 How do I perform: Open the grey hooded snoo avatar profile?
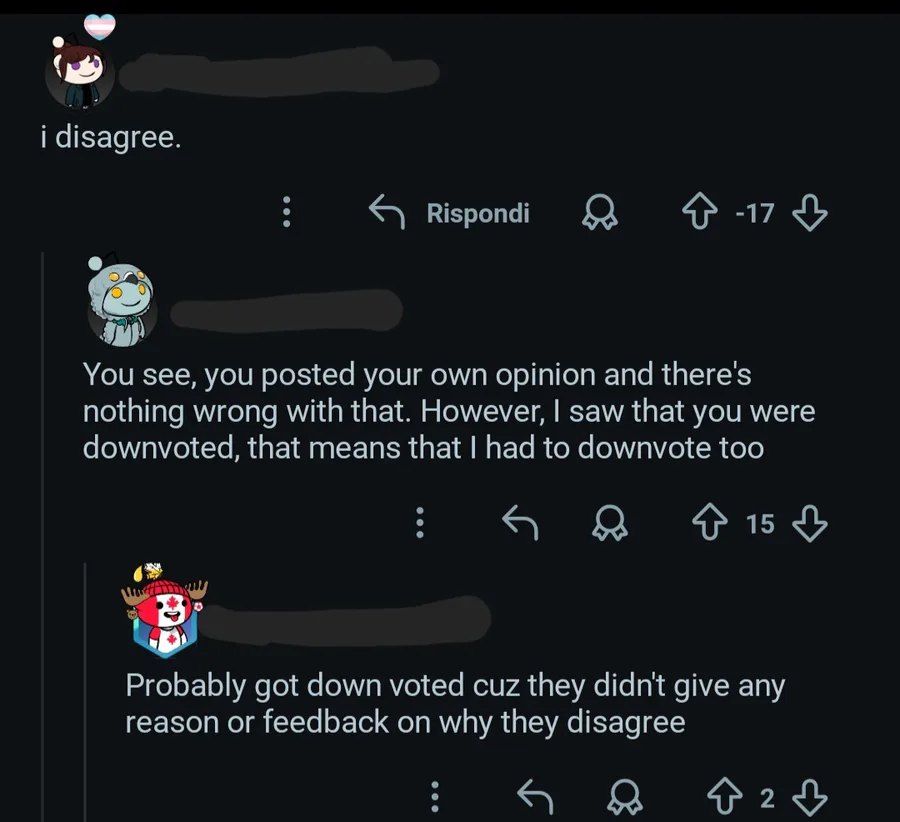[122, 303]
